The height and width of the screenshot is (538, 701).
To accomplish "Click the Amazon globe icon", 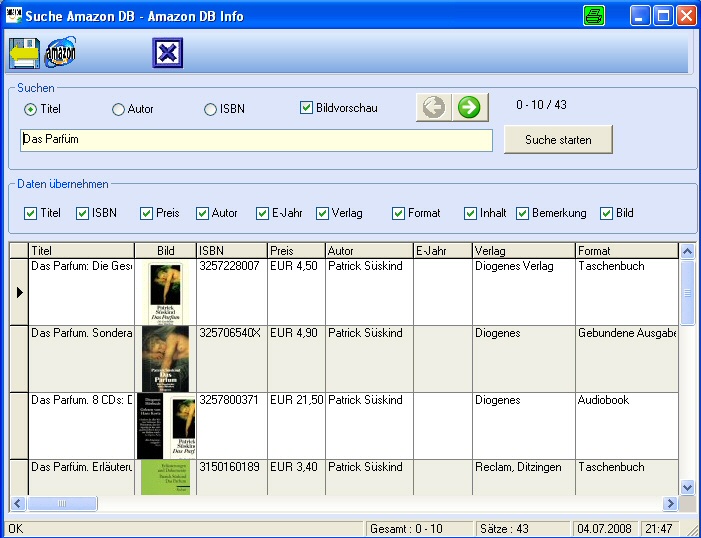I will coord(60,52).
